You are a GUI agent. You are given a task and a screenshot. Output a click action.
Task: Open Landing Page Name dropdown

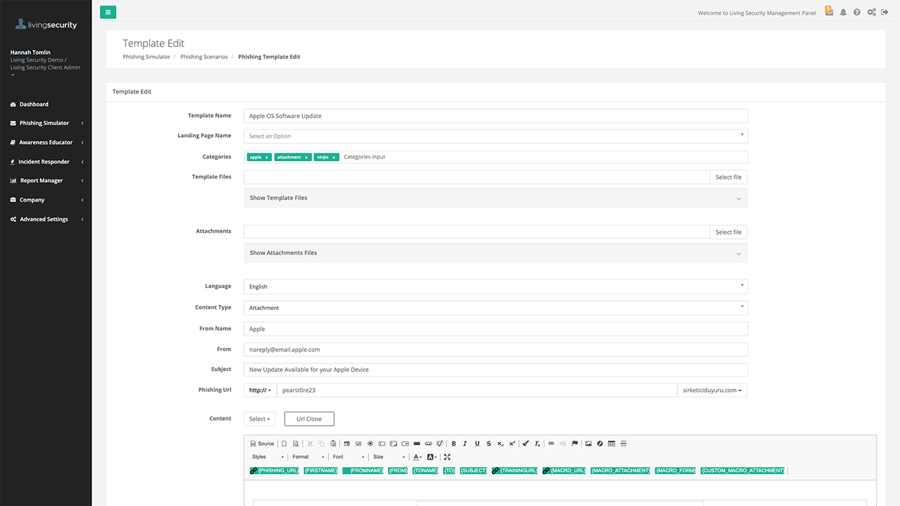(495, 136)
